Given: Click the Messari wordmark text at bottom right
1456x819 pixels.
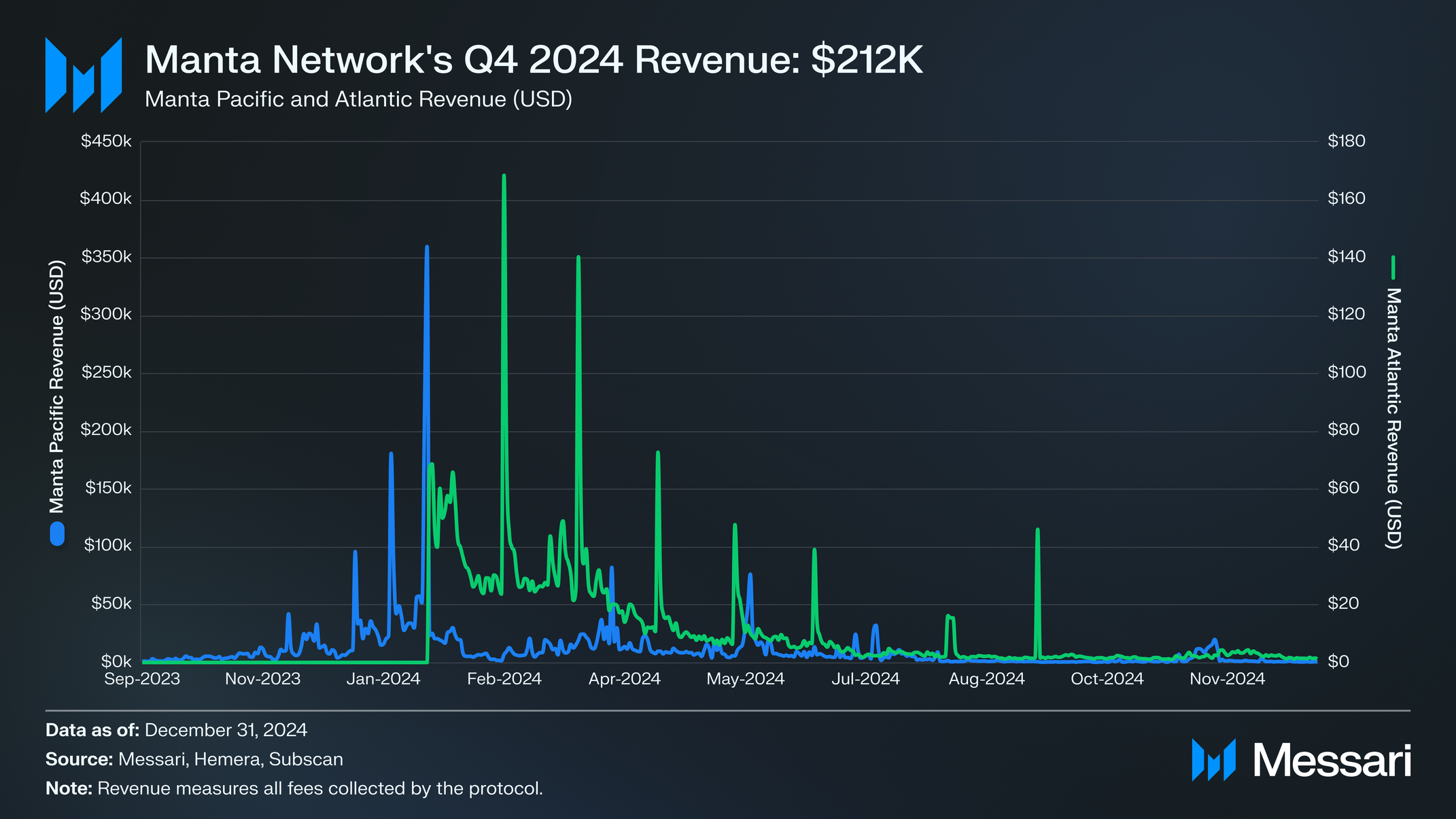Looking at the screenshot, I should 1332,761.
